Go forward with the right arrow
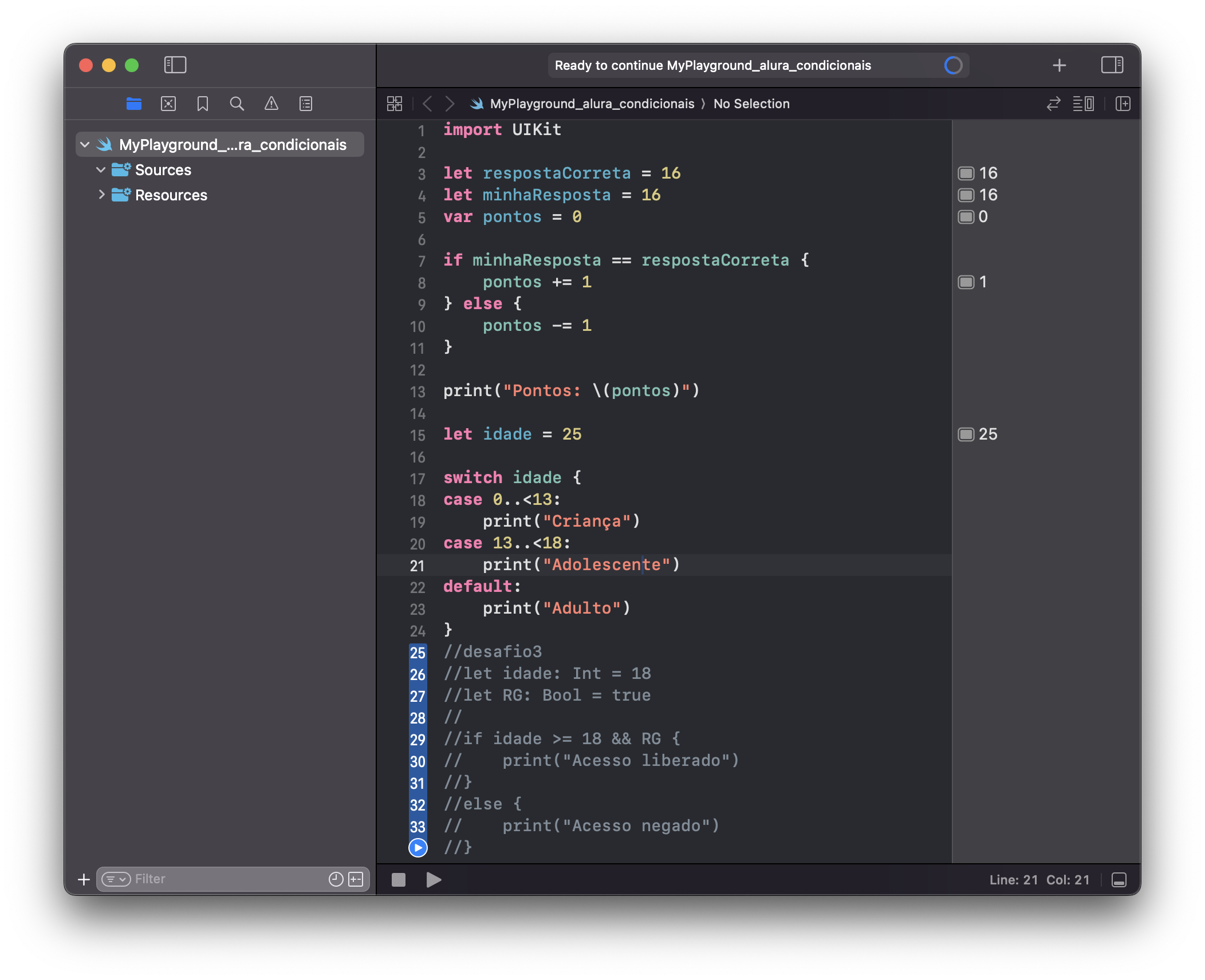Viewport: 1205px width, 980px height. (x=450, y=104)
